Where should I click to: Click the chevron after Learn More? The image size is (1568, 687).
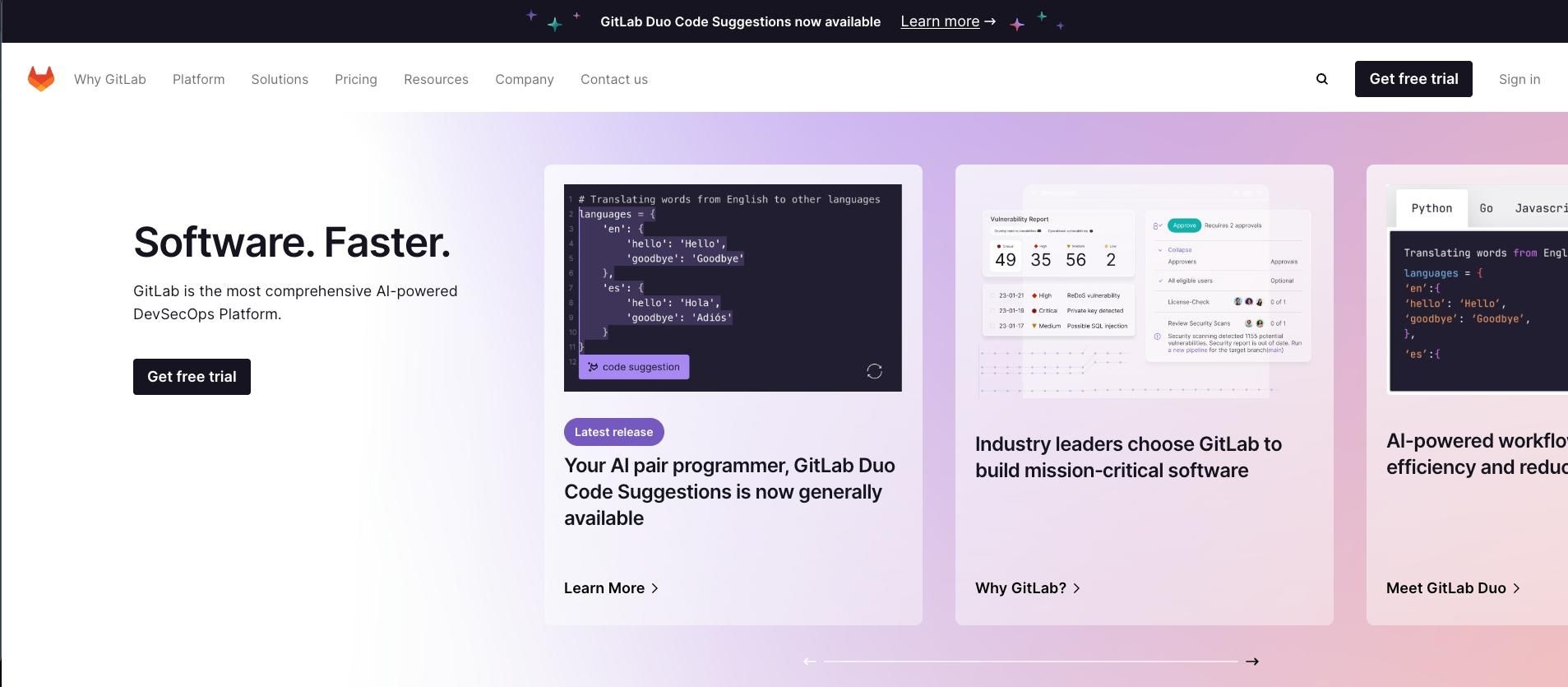pyautogui.click(x=654, y=588)
